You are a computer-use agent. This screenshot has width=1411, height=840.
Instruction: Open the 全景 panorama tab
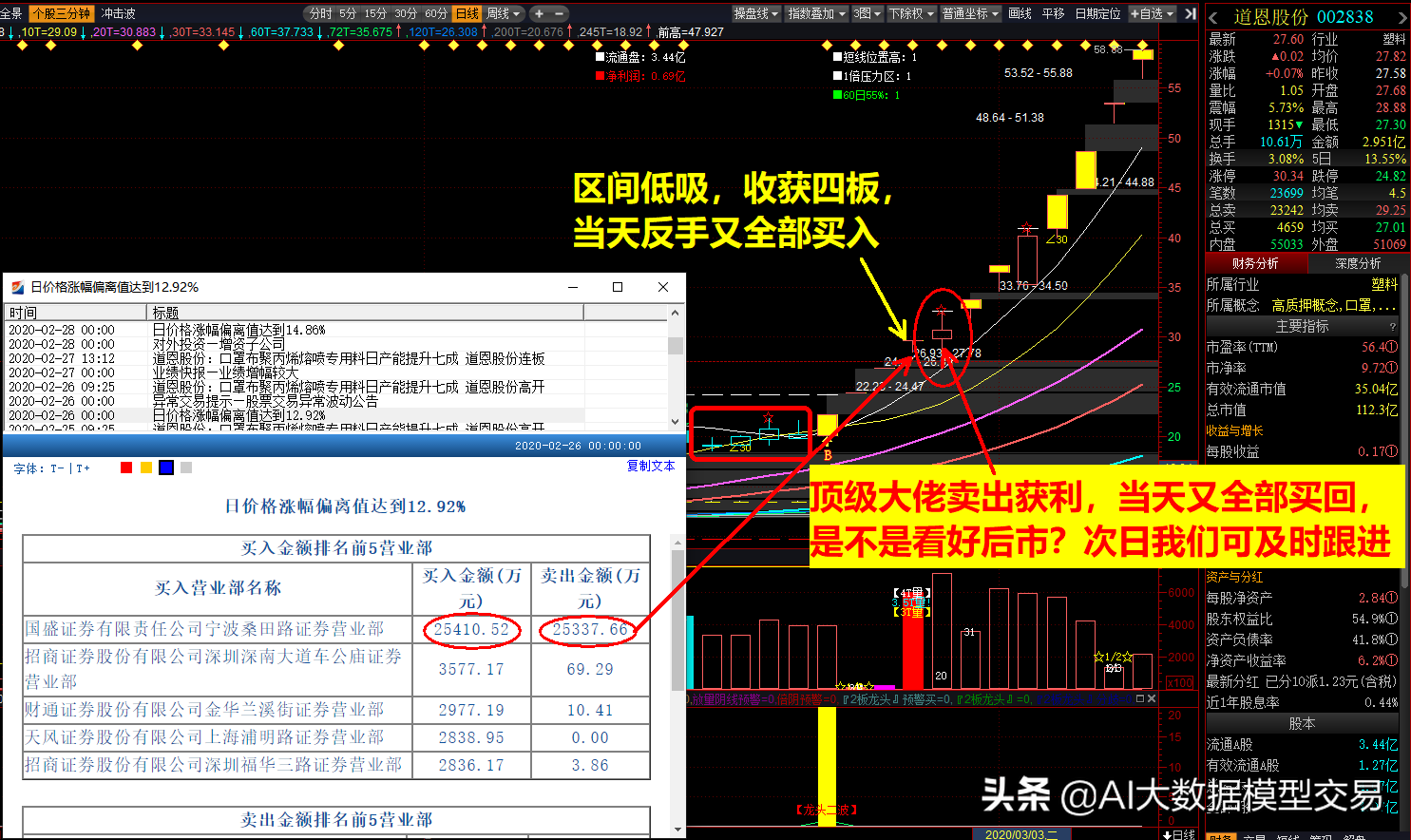coord(11,13)
